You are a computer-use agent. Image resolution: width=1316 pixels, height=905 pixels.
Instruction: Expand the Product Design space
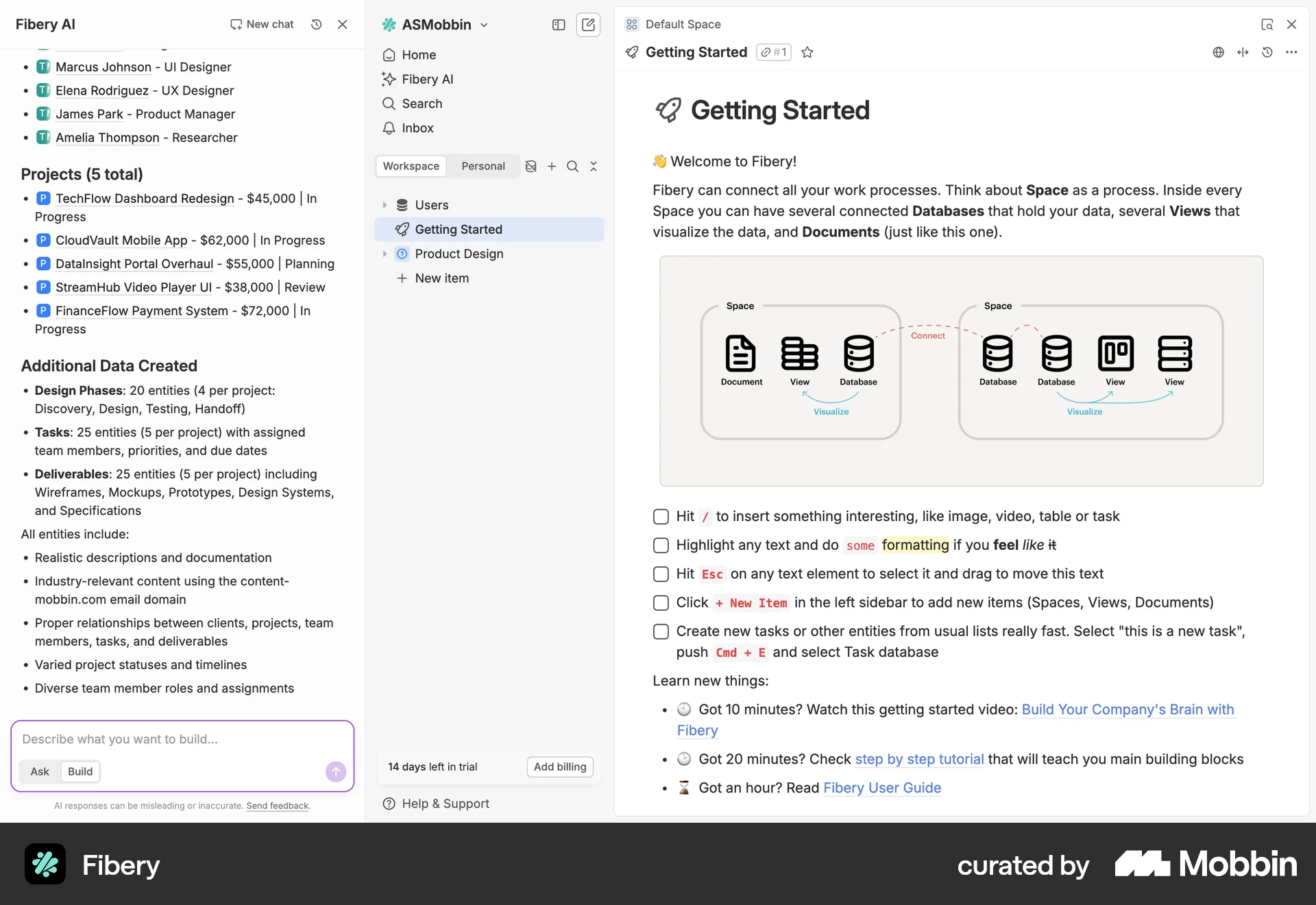[x=385, y=254]
